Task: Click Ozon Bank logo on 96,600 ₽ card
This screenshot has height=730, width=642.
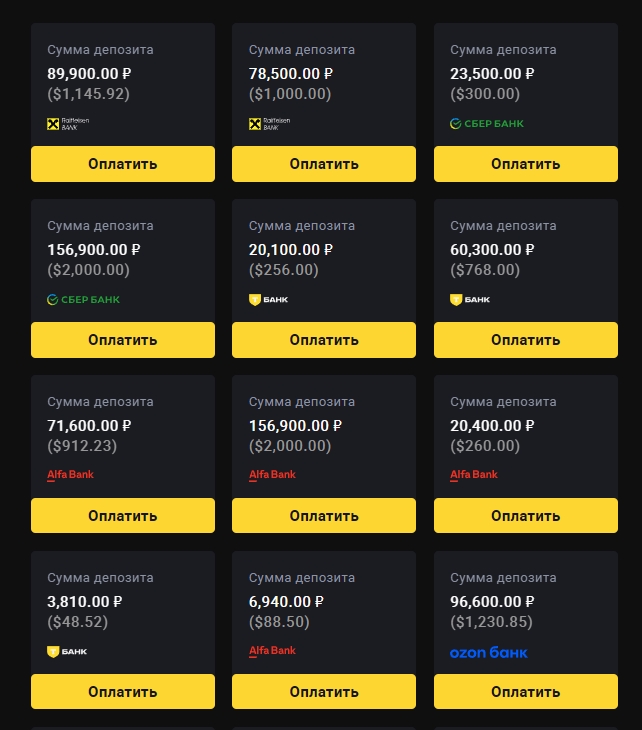Action: tap(489, 652)
